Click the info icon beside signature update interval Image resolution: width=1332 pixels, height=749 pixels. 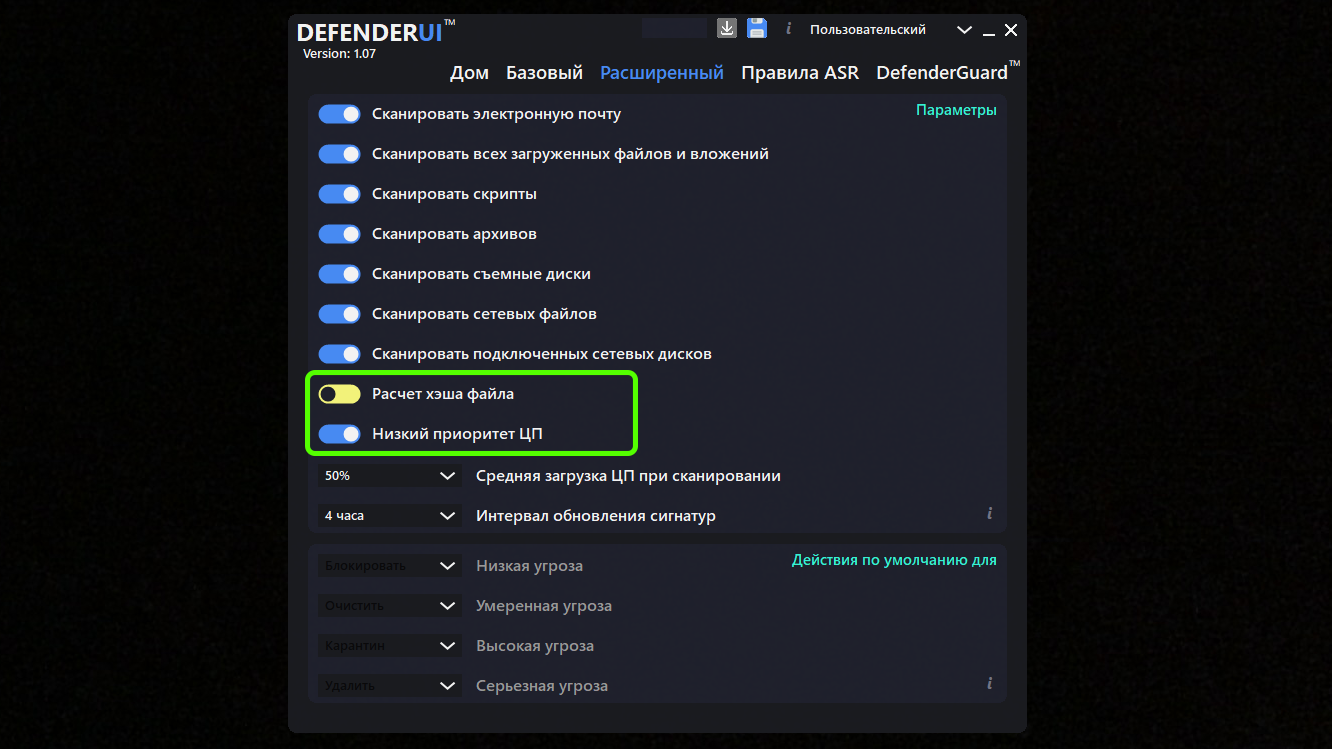point(989,513)
